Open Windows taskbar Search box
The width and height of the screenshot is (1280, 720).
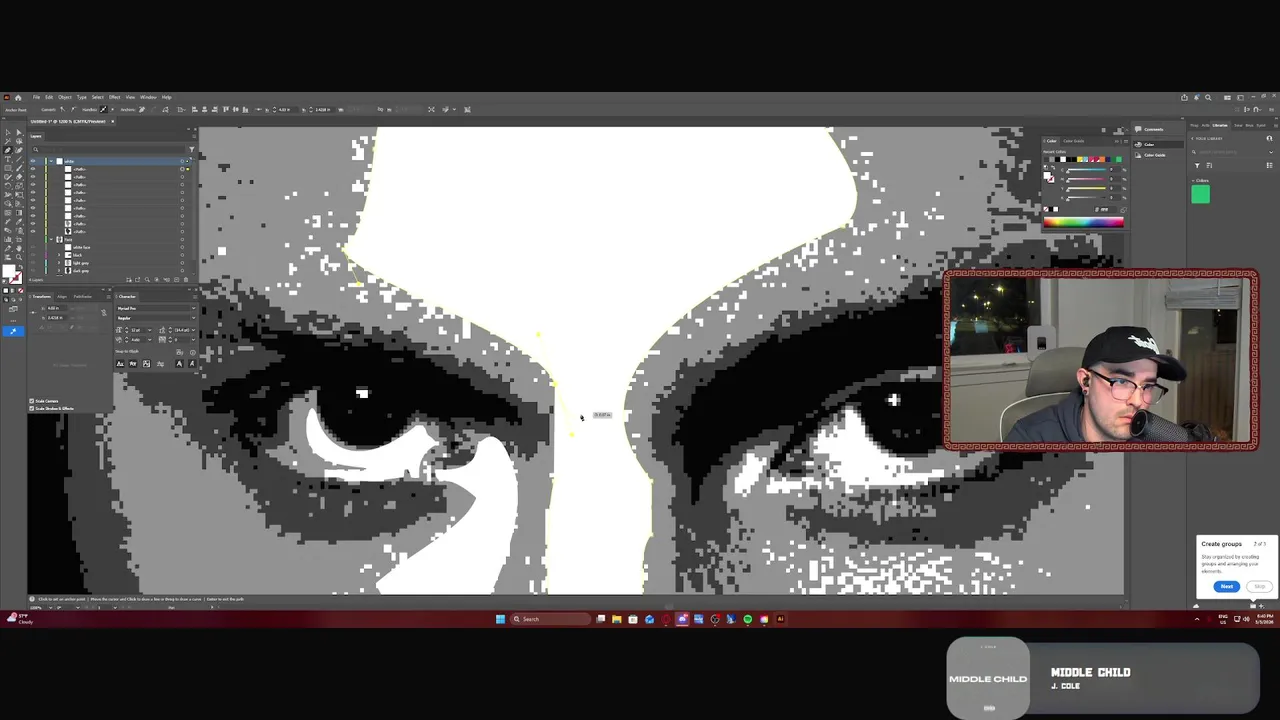[x=549, y=619]
